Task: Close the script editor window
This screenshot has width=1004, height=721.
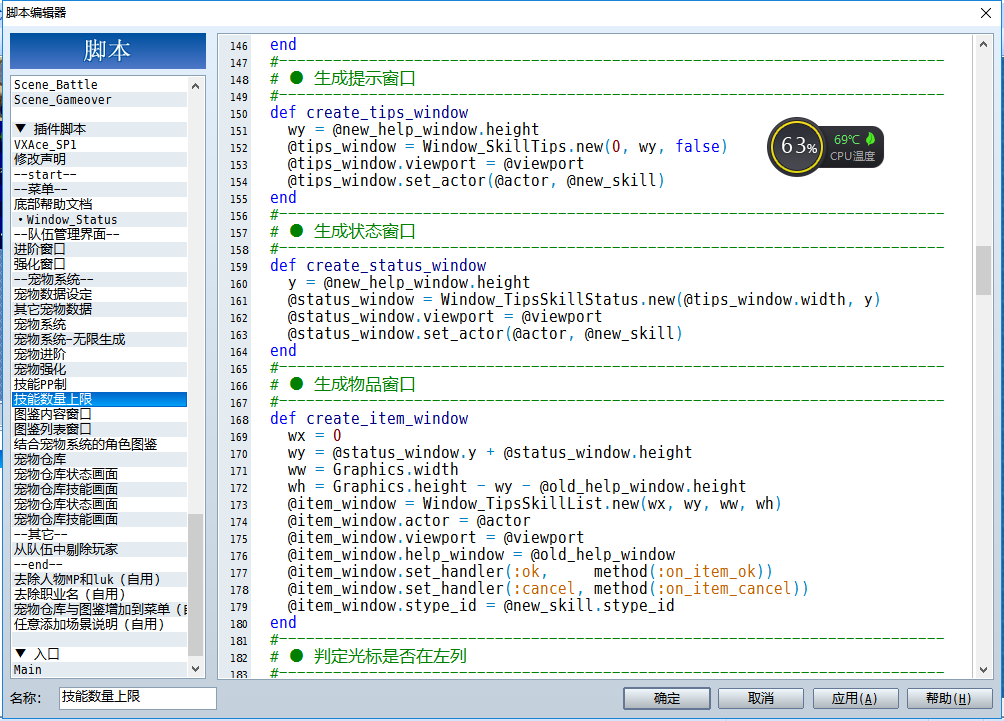Action: pyautogui.click(x=986, y=13)
